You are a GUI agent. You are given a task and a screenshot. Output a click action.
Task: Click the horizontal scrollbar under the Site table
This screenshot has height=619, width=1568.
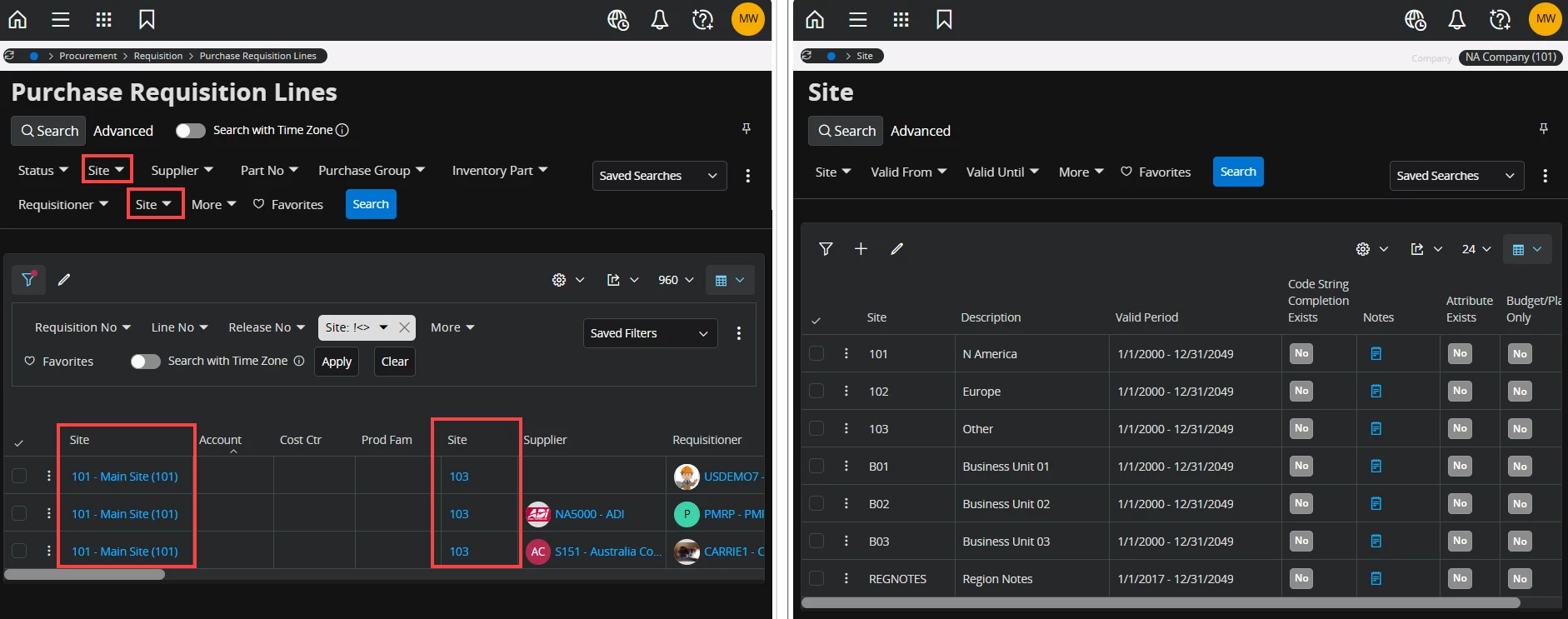(x=1161, y=602)
